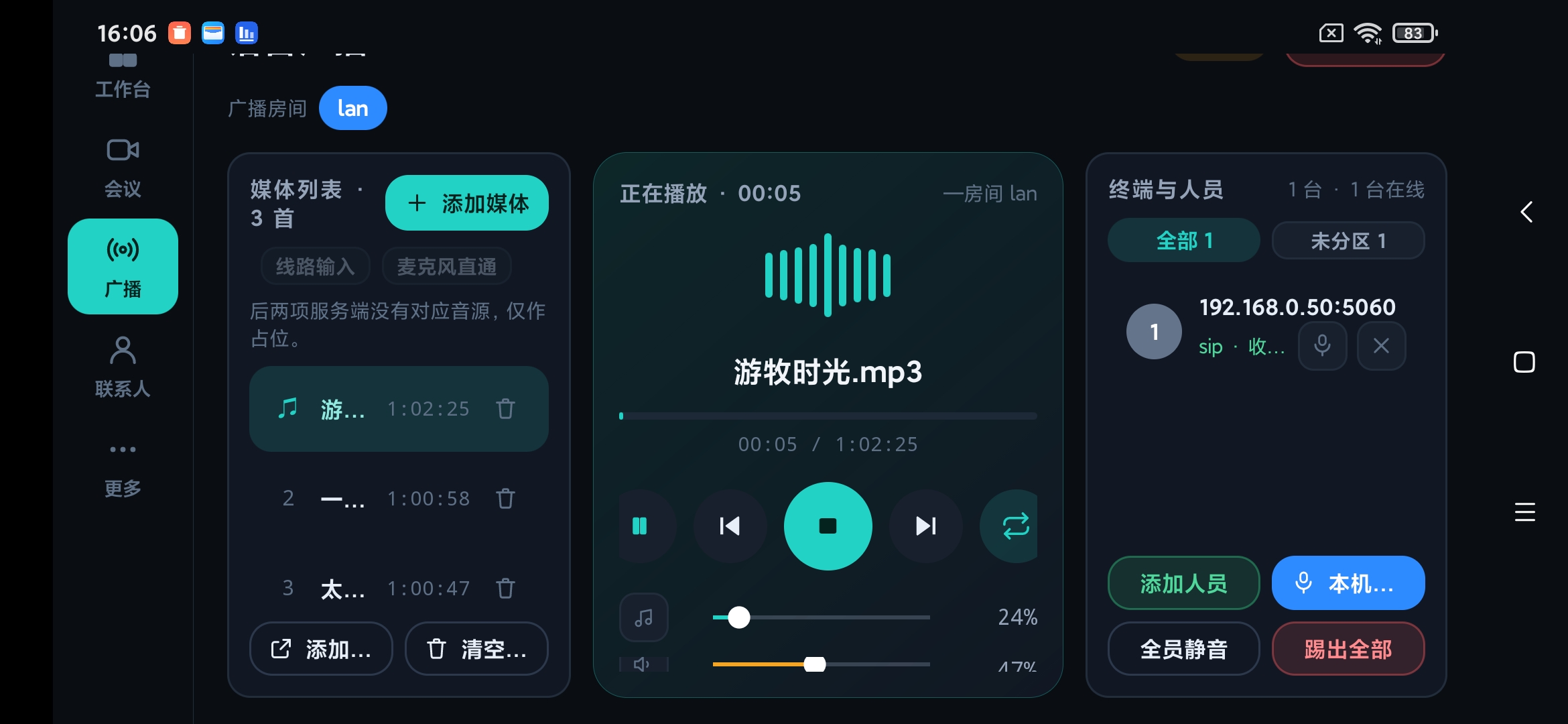
Task: Click the playback progress bar
Action: coord(828,416)
